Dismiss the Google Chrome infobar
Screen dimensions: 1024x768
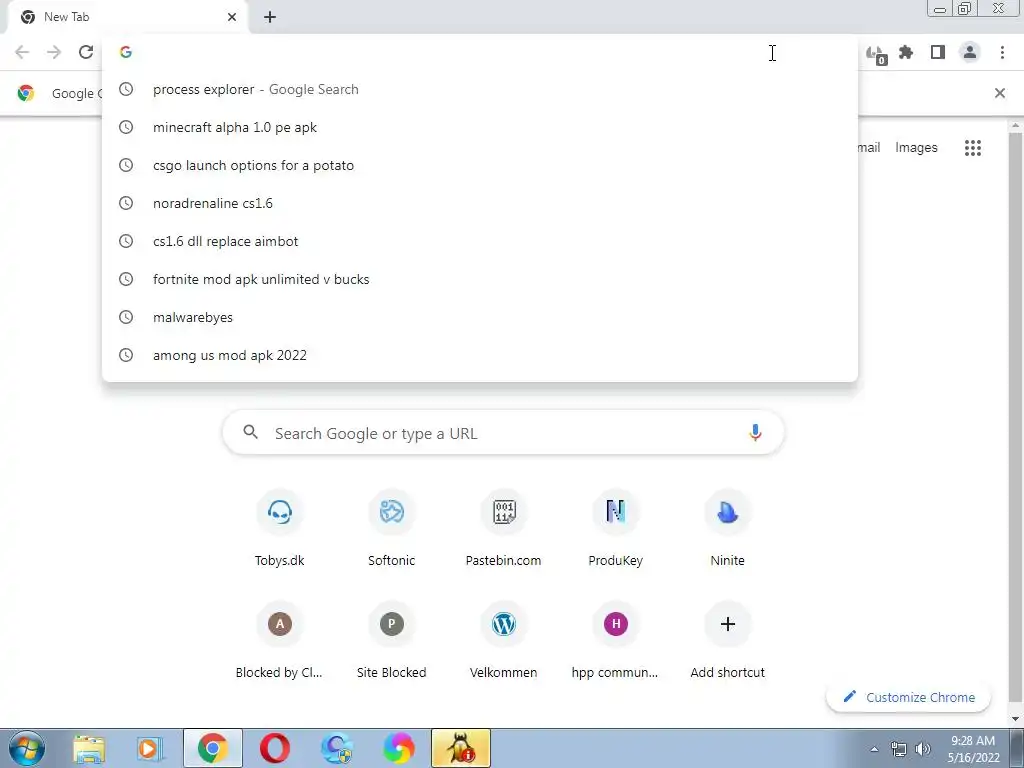click(999, 93)
